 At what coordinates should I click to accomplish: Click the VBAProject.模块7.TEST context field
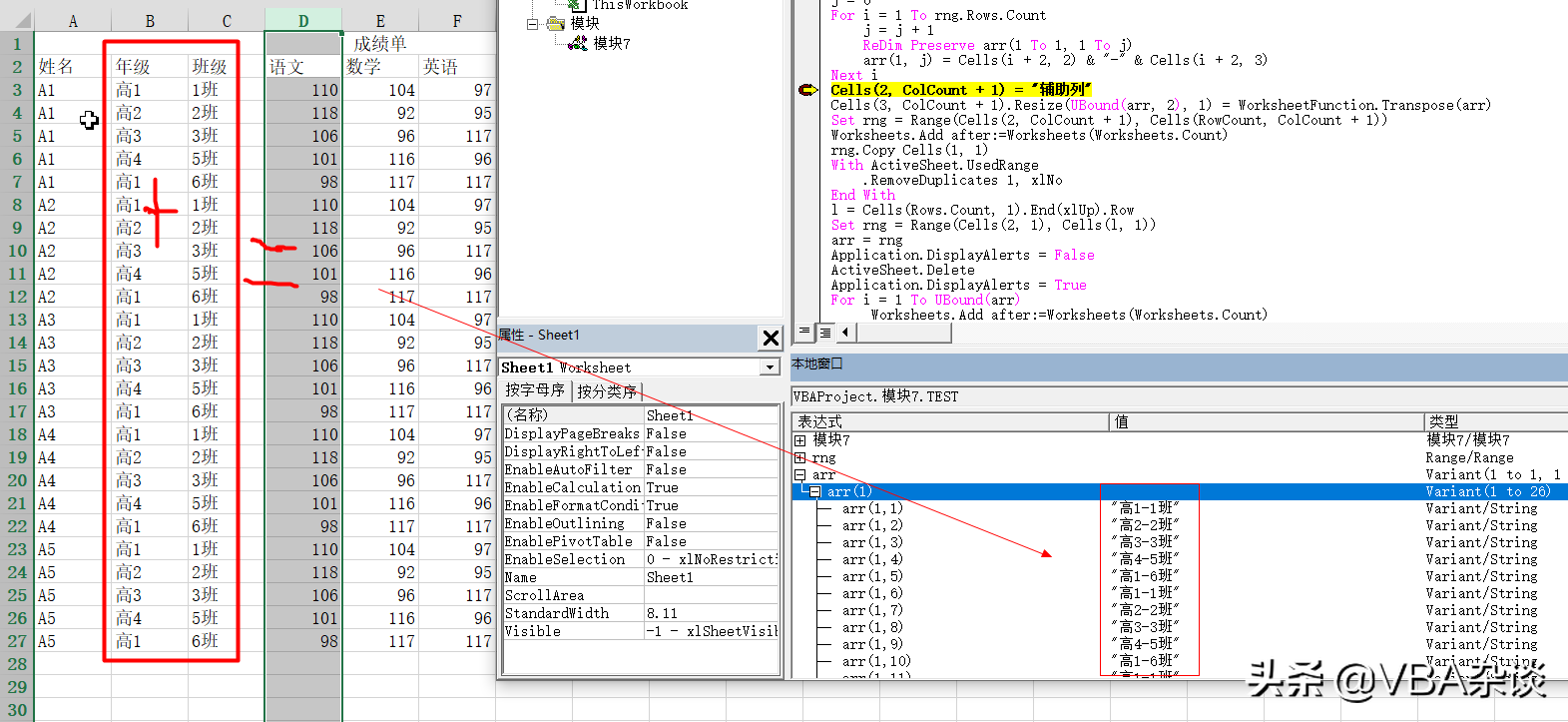pyautogui.click(x=1179, y=396)
